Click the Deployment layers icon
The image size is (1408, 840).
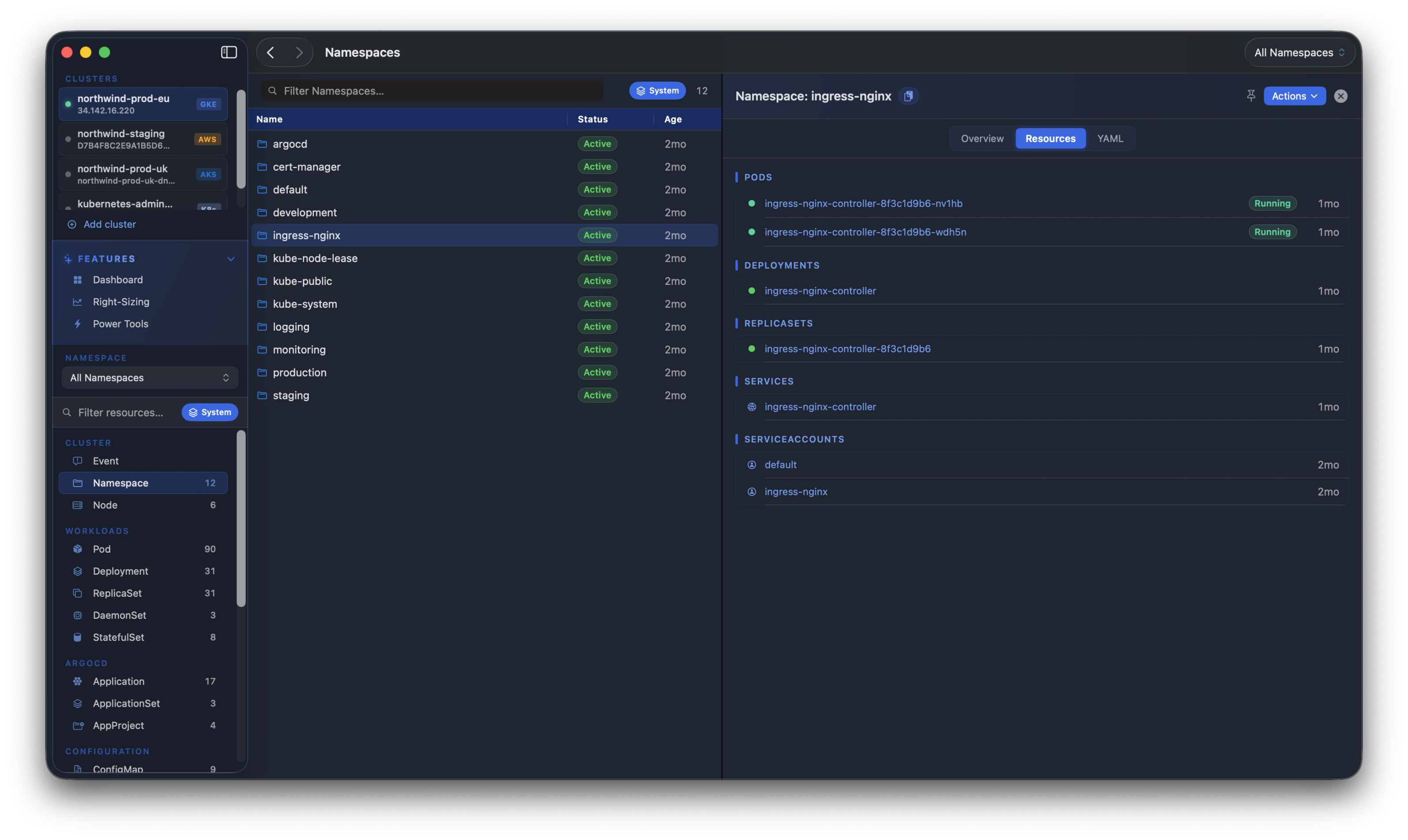click(x=78, y=571)
